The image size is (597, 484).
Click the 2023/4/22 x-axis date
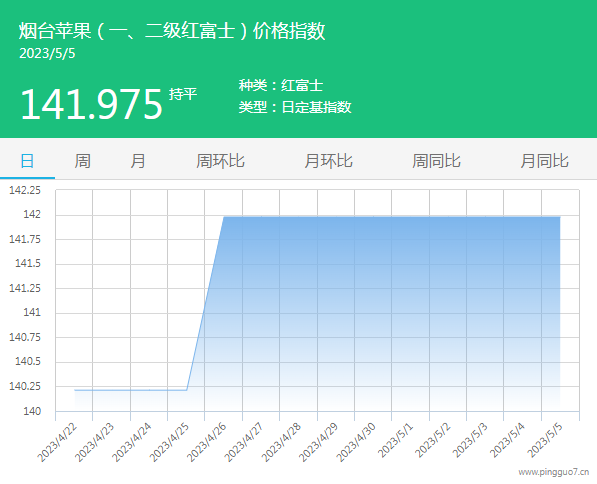click(57, 442)
